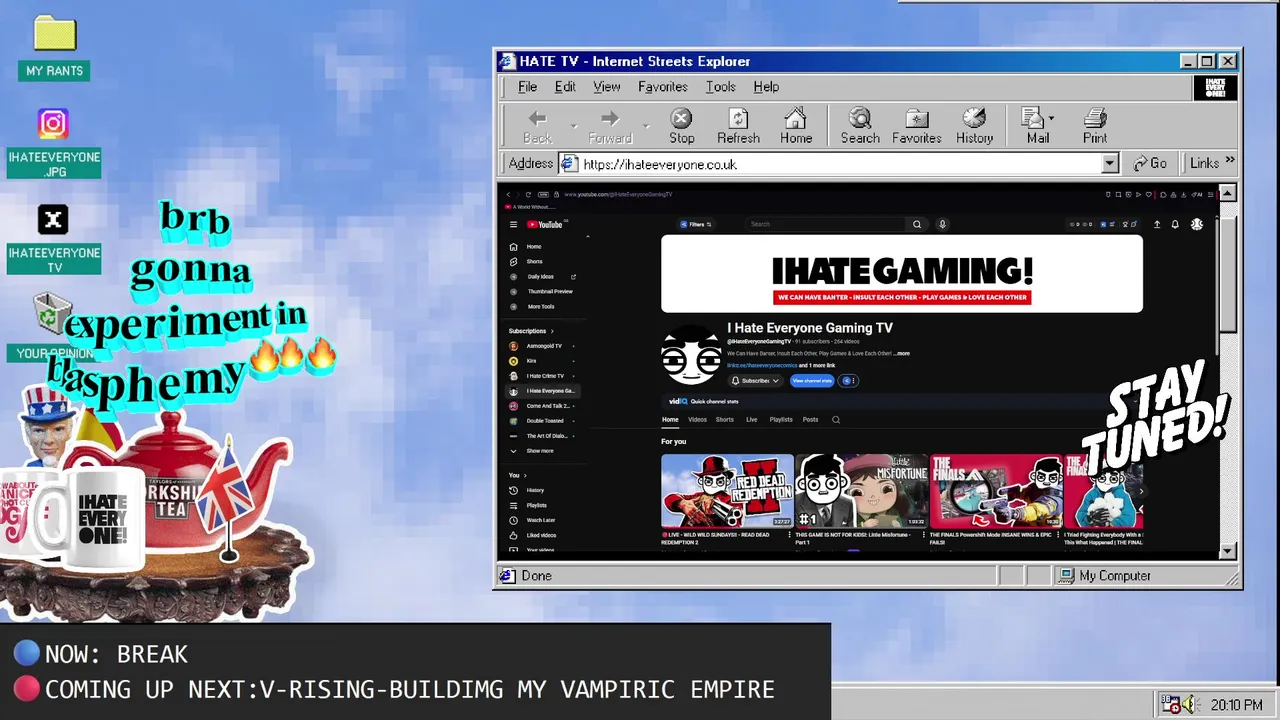
Task: Click the scrollbar down arrow
Action: (1227, 551)
